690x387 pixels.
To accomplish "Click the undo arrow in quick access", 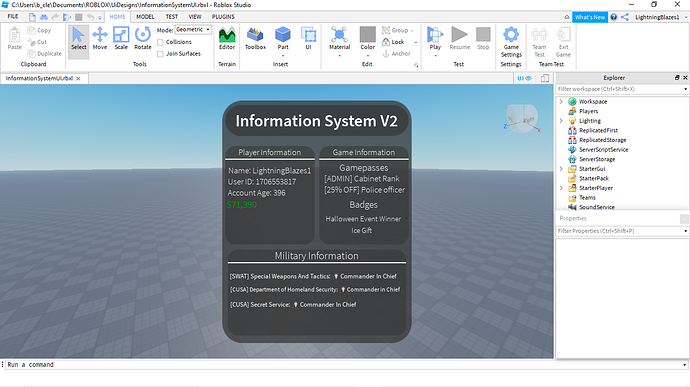I will coord(90,17).
